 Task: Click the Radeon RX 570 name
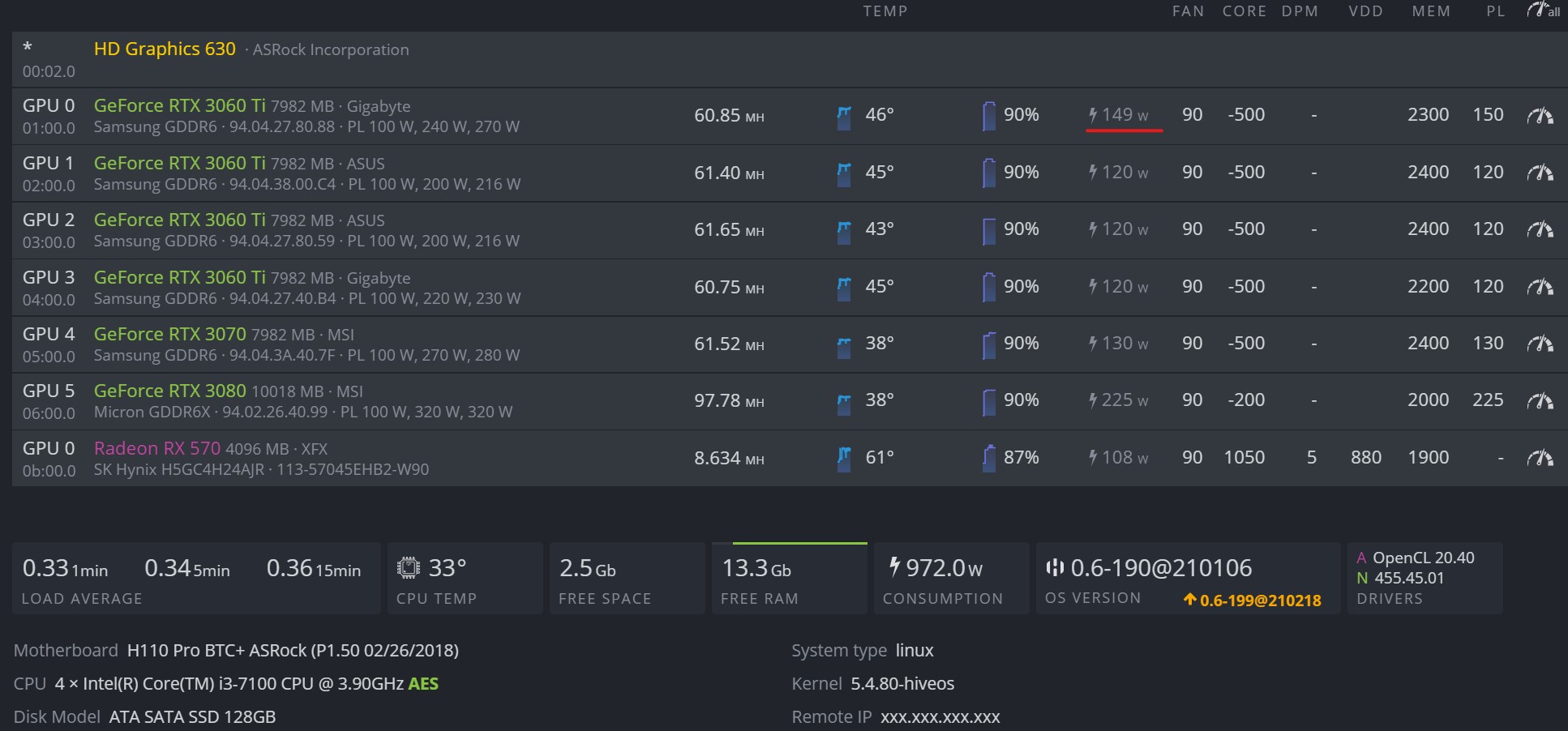pyautogui.click(x=157, y=448)
